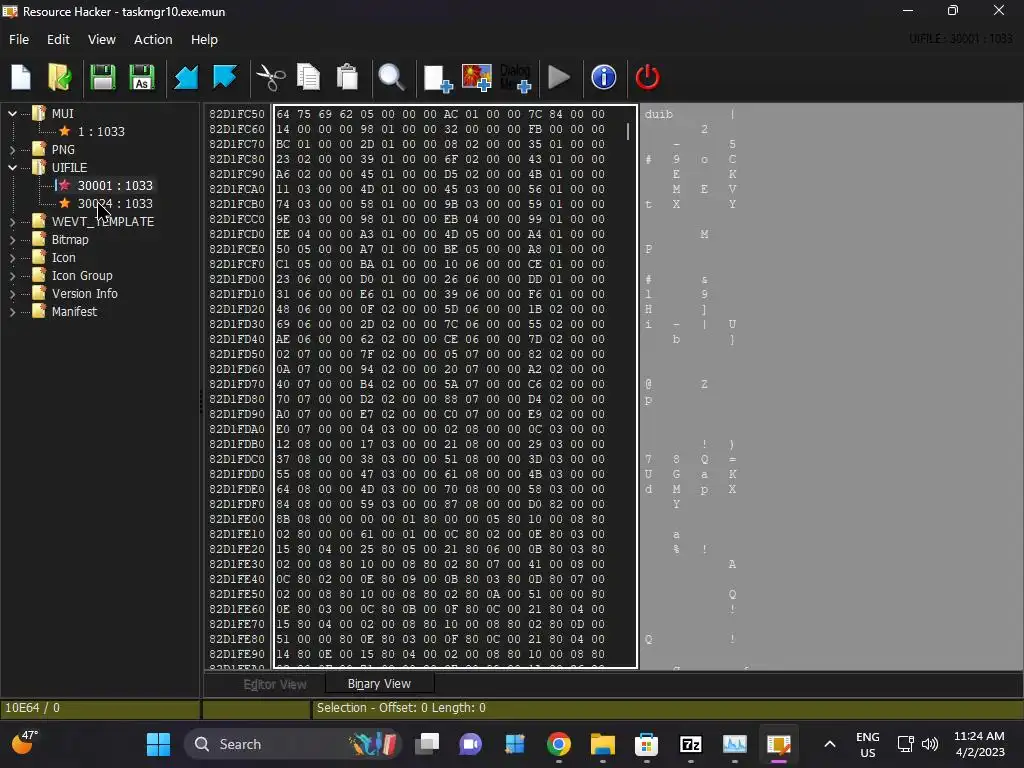
Task: Click hex address 82D1FE00
Action: pyautogui.click(x=237, y=519)
